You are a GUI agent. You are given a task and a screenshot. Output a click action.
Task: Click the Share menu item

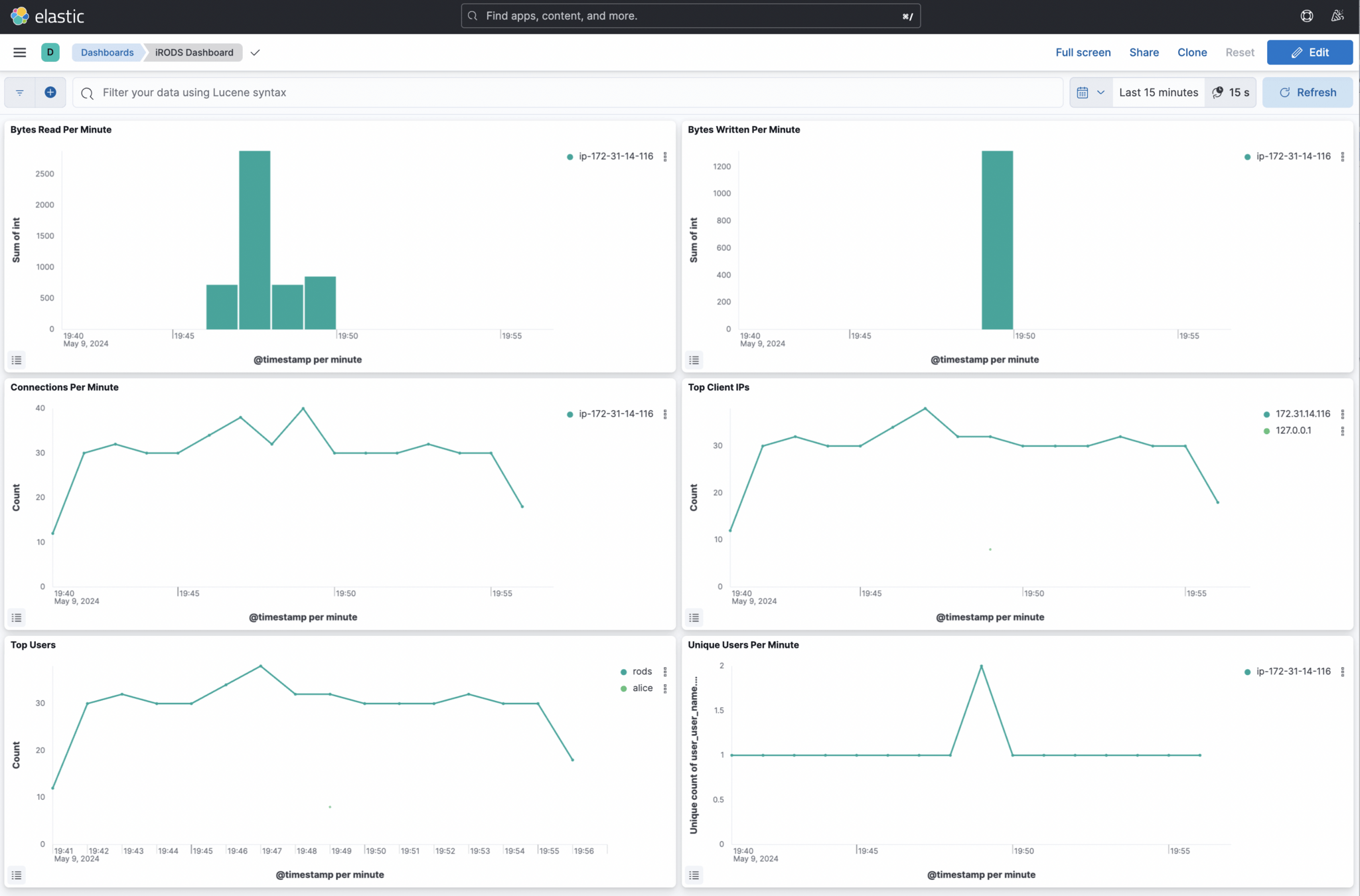click(1144, 52)
